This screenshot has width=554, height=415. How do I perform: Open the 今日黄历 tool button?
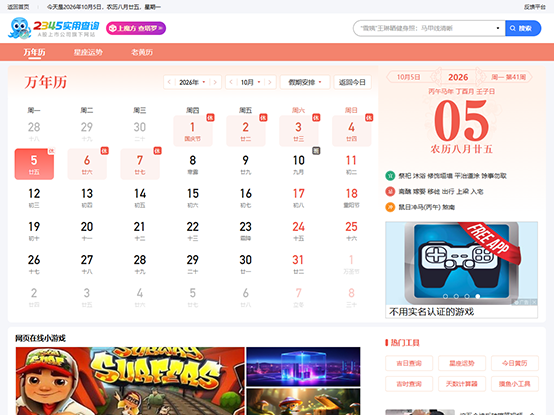[x=514, y=363]
